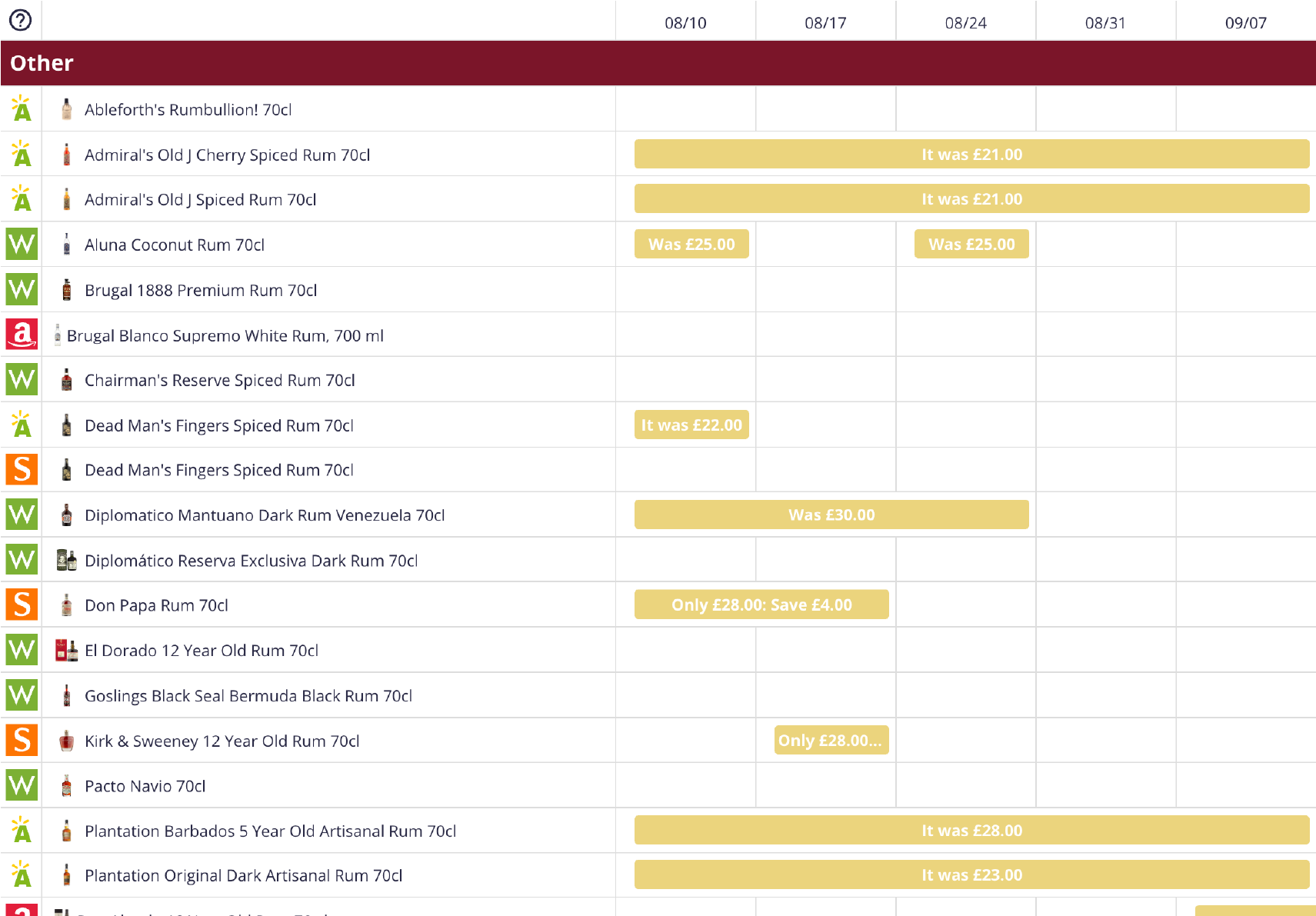
Task: Open Kirk & Sweeney bottle thumbnail
Action: 67,741
